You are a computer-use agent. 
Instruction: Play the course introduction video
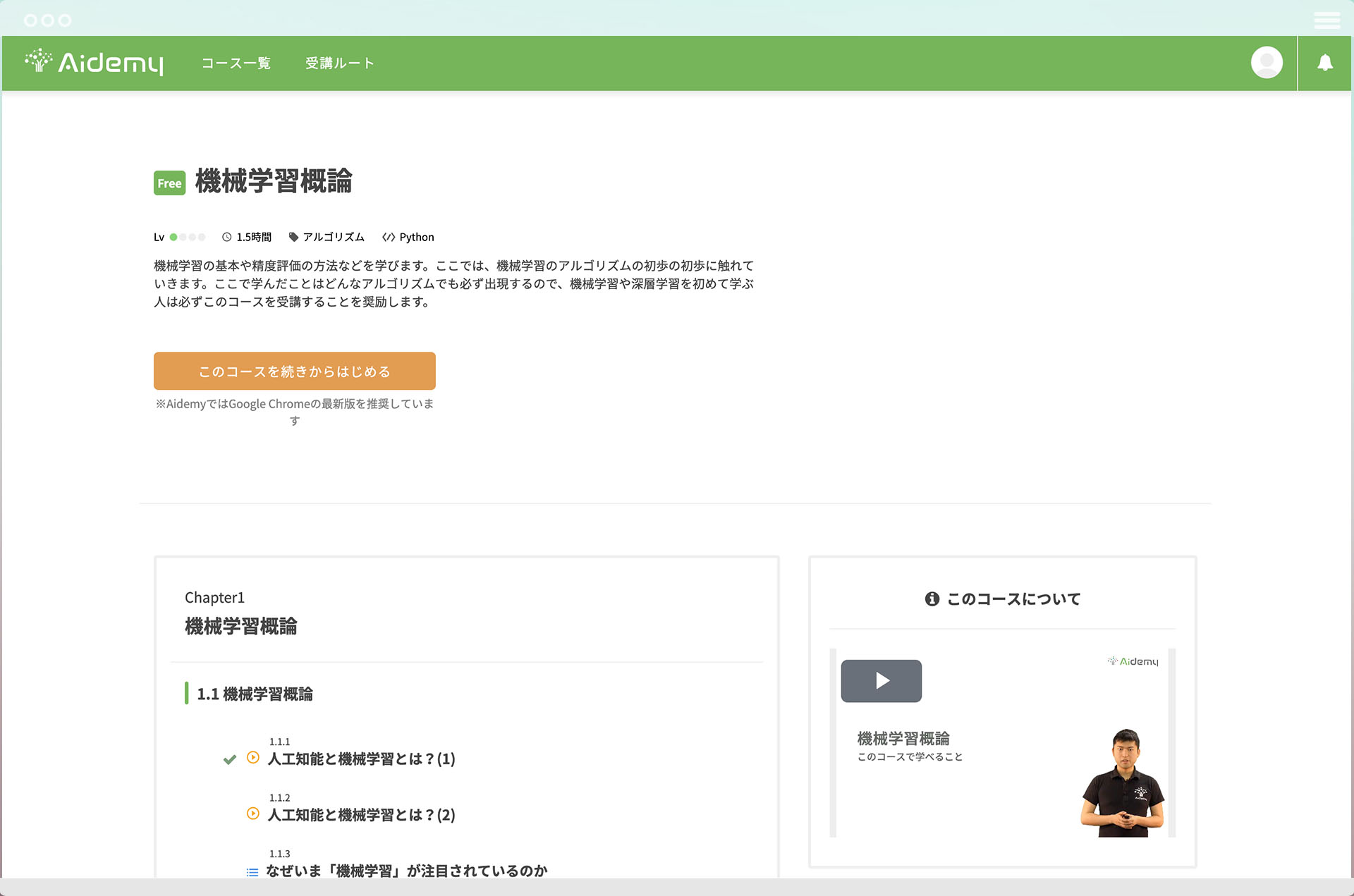(881, 681)
